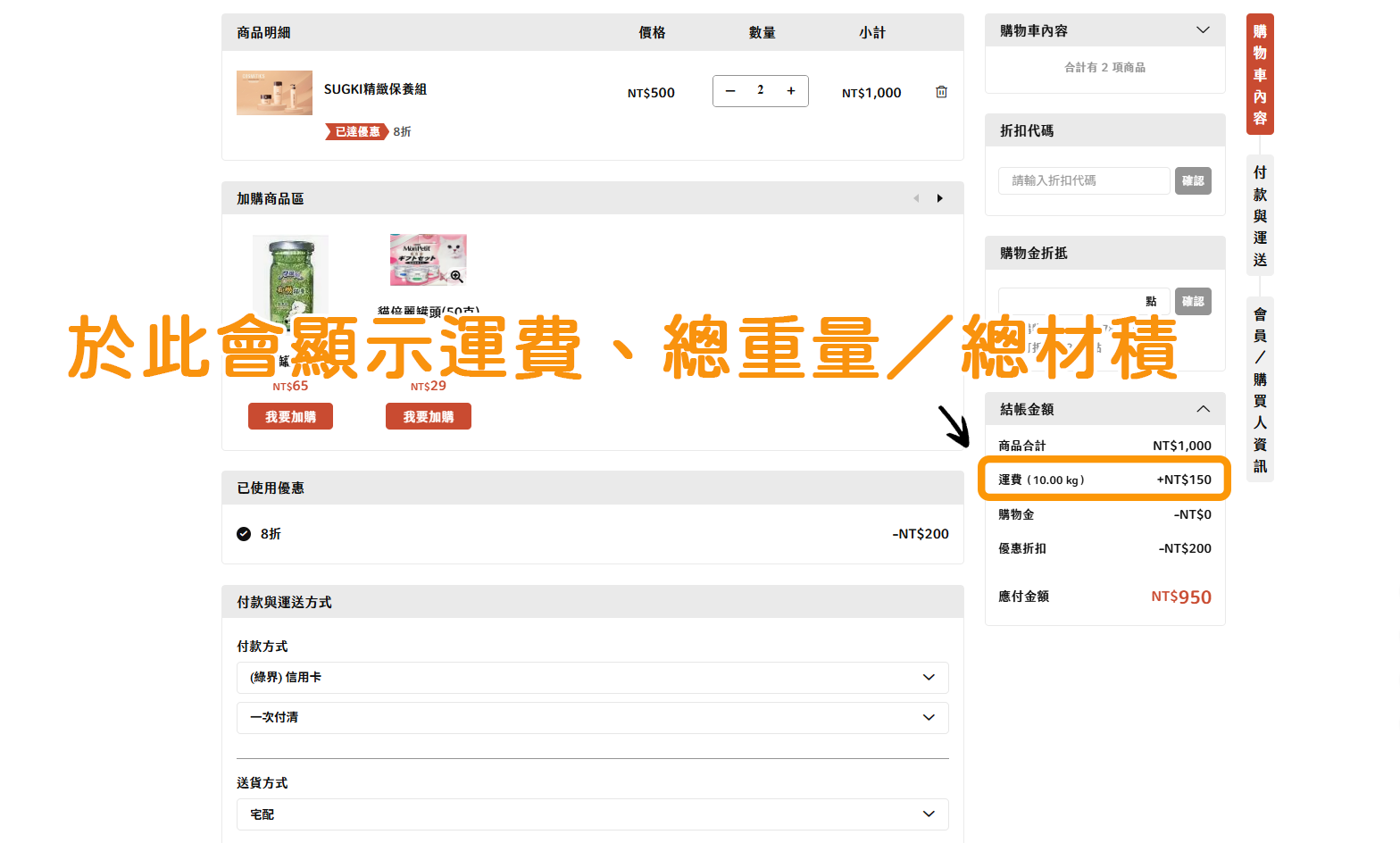Open the SUGKI精緻保養組 product name

(x=375, y=89)
